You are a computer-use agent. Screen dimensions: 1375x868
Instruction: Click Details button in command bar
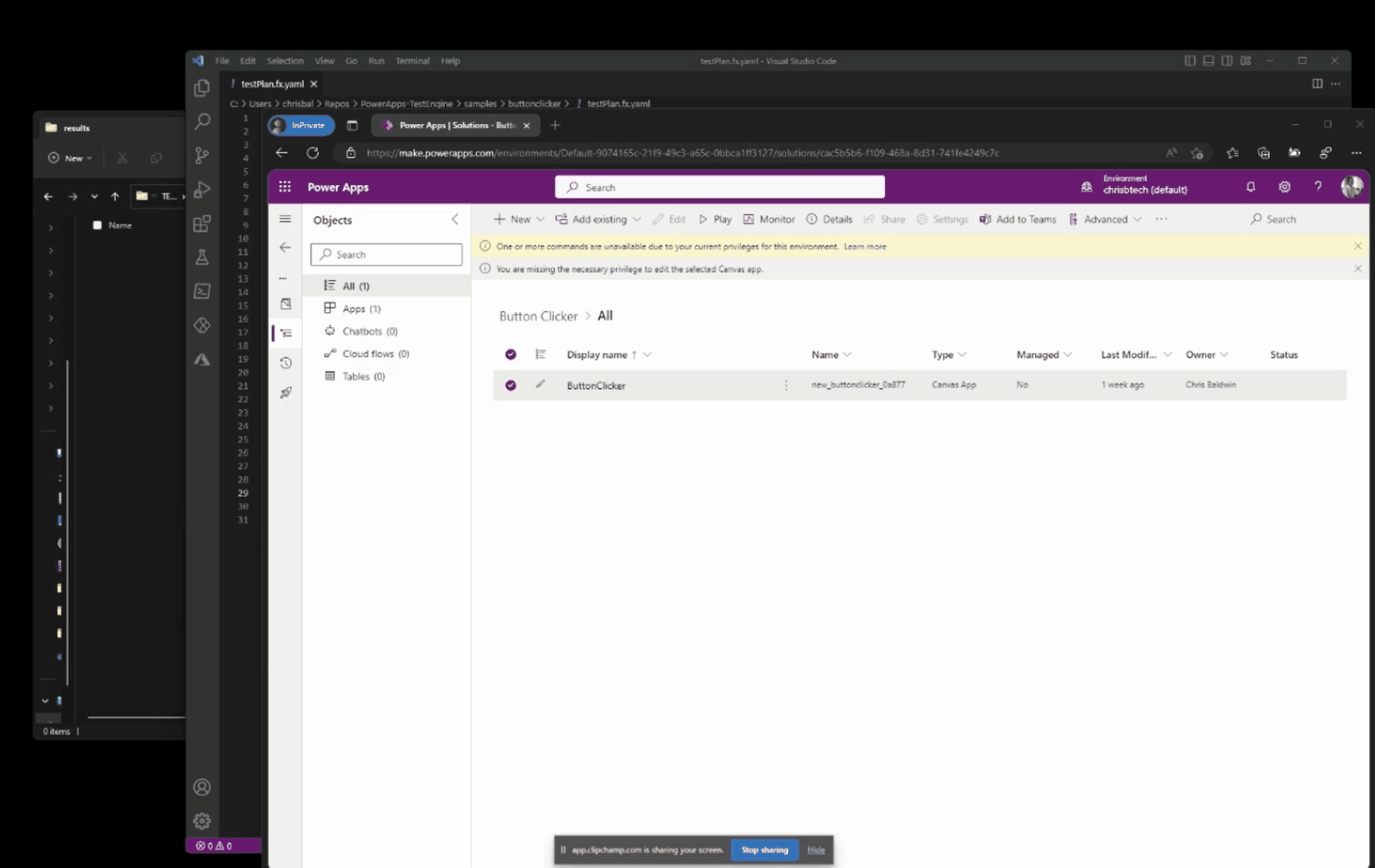(x=830, y=219)
